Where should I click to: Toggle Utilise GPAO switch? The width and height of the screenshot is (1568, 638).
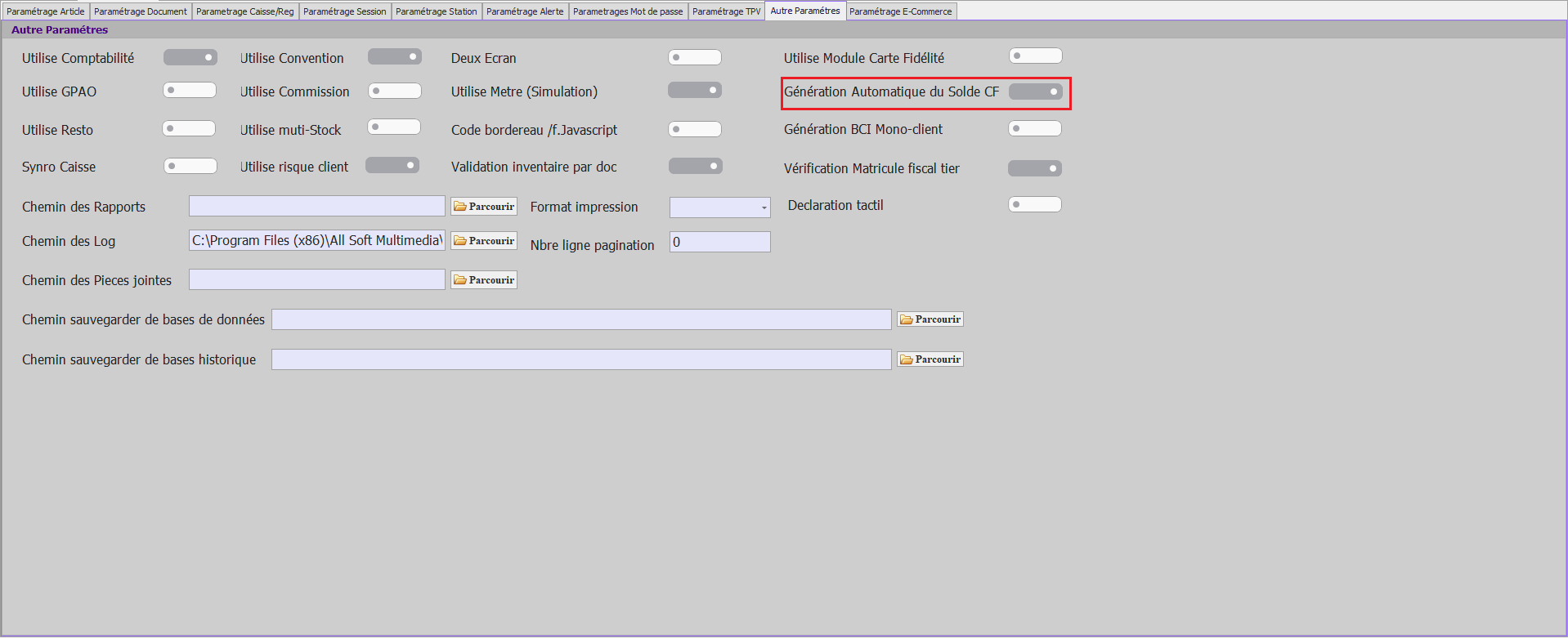tap(190, 90)
